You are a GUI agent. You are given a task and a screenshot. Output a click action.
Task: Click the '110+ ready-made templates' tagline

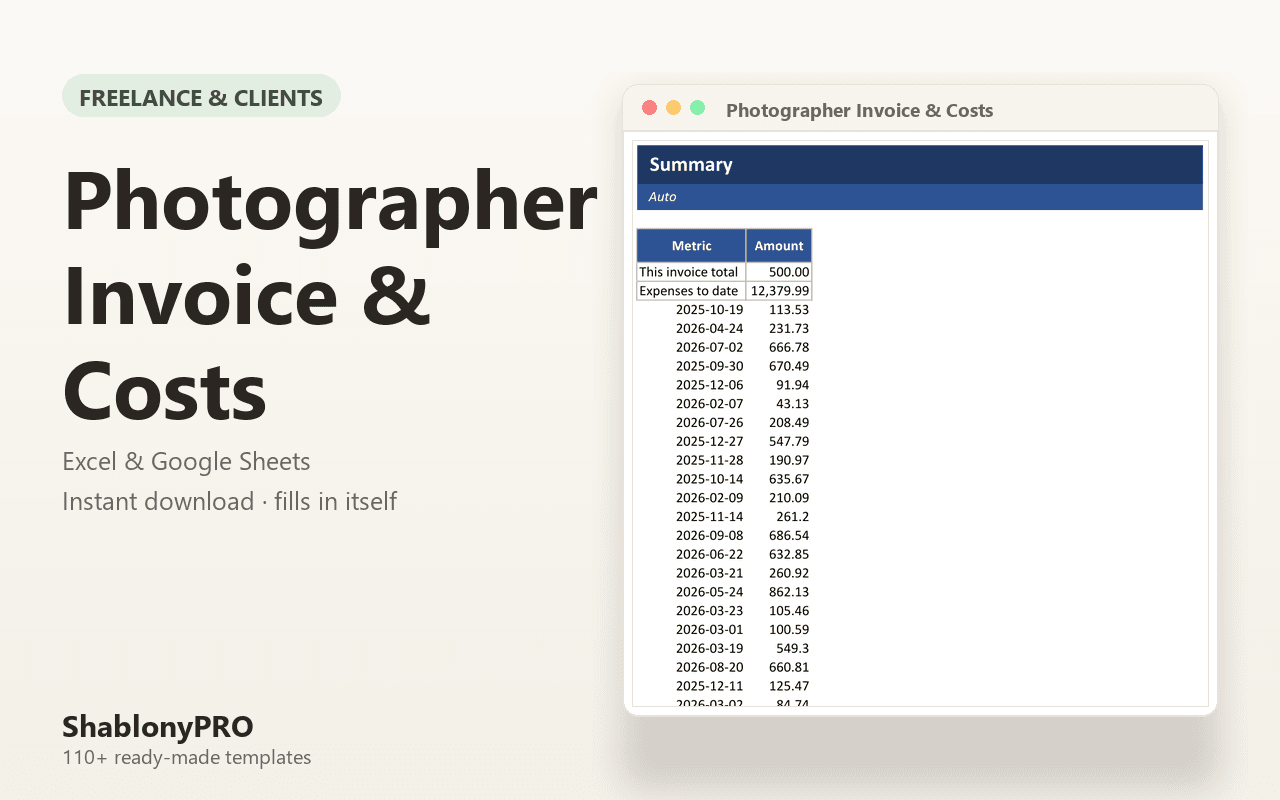[187, 758]
